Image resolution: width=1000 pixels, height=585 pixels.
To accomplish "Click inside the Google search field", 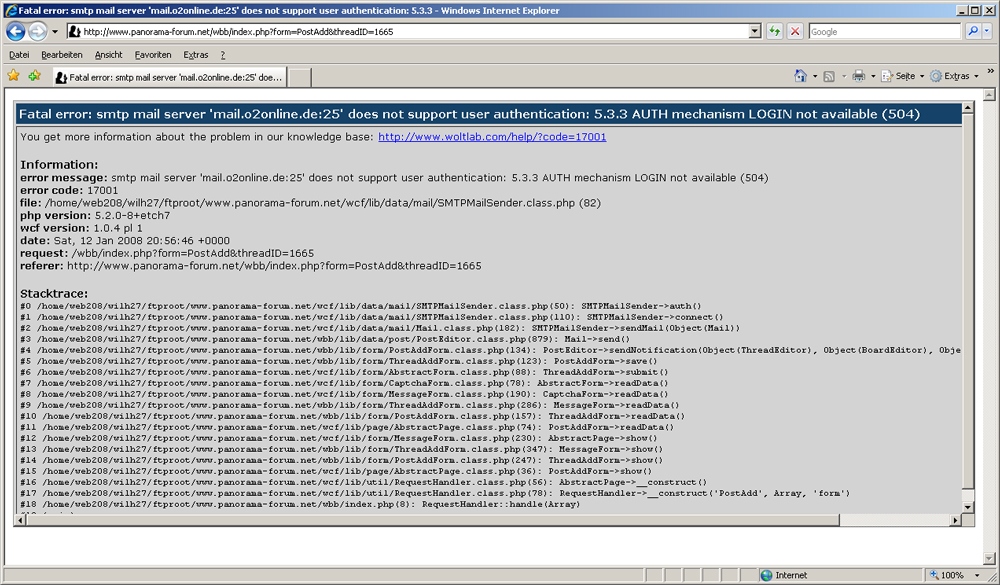I will (x=885, y=32).
